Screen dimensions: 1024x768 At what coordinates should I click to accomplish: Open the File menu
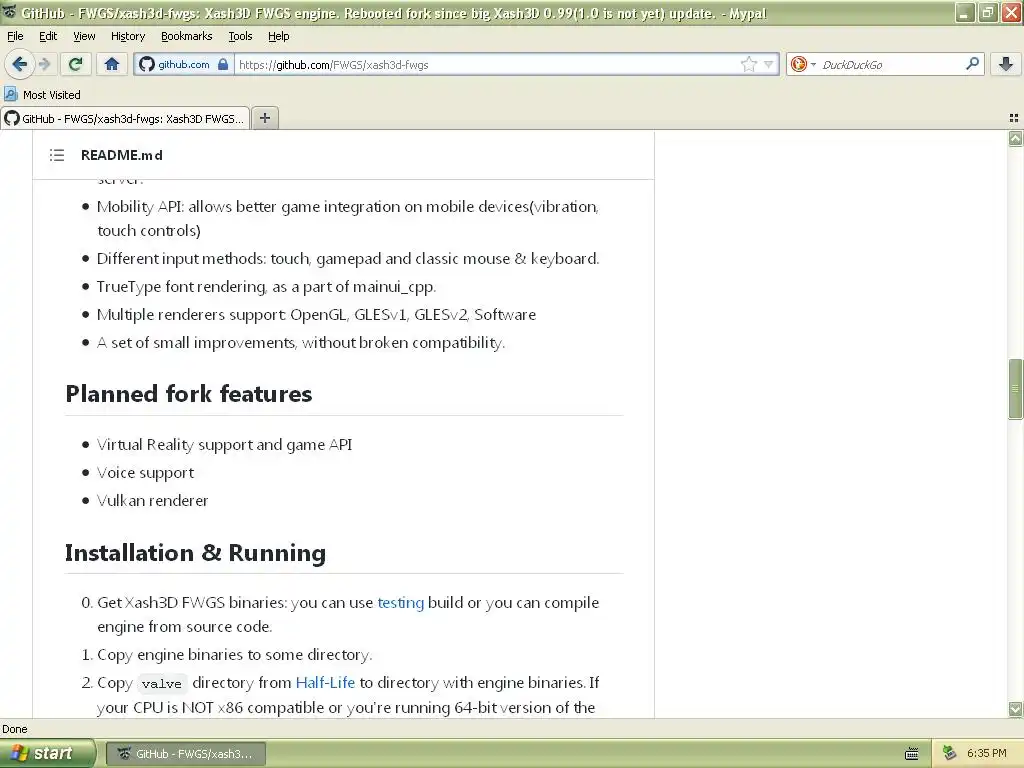(x=15, y=36)
